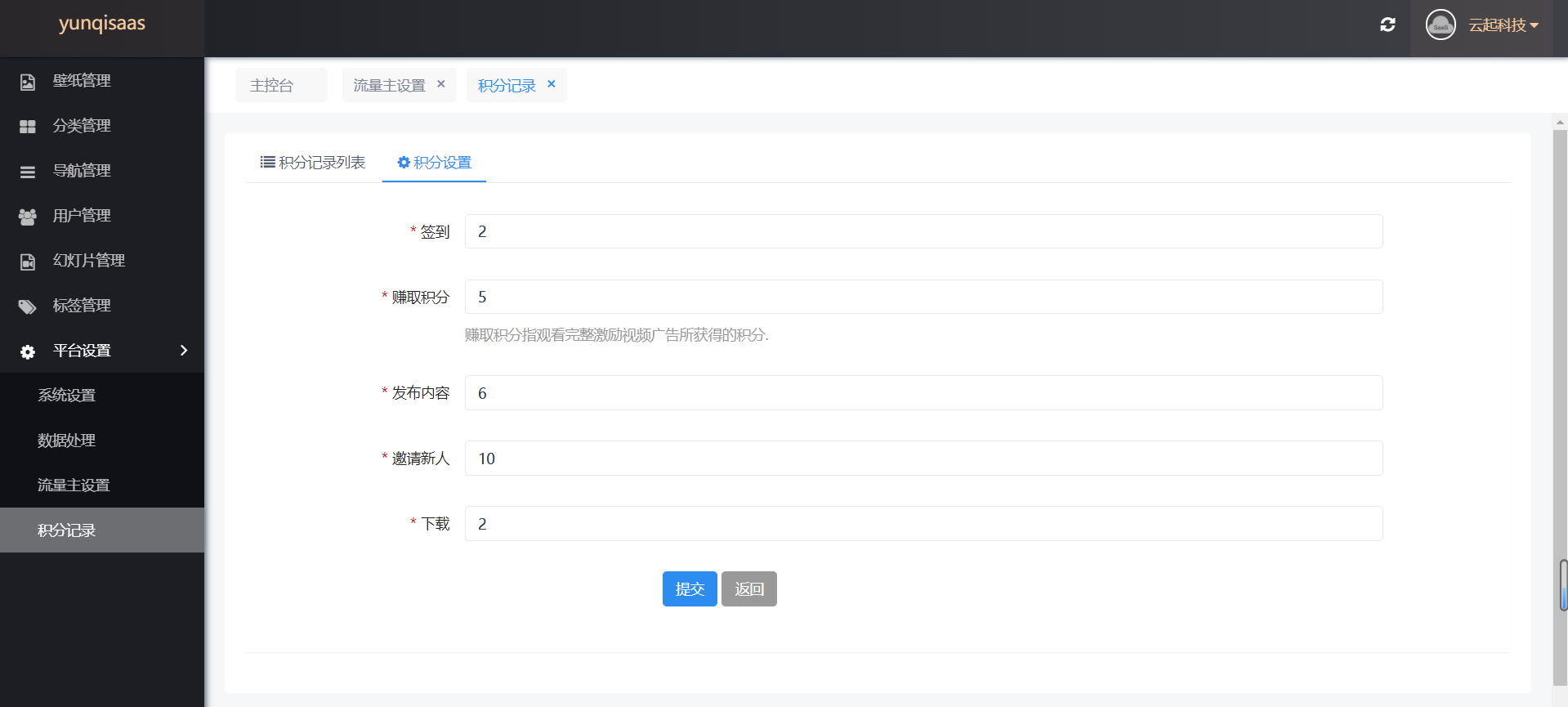Switch to the 主控台 tab
Image resolution: width=1568 pixels, height=707 pixels.
tap(281, 85)
